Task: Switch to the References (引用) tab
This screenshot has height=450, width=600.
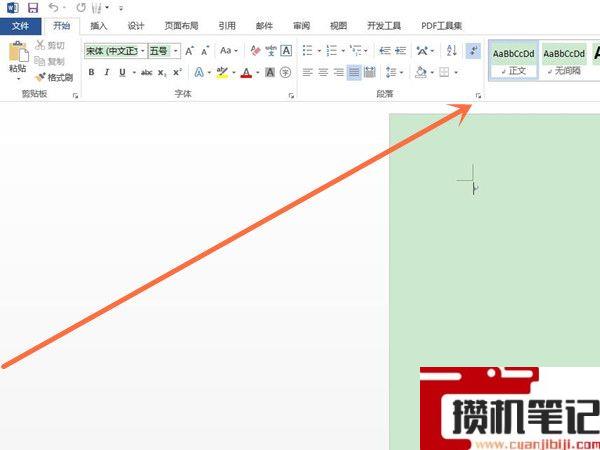Action: coord(227,26)
